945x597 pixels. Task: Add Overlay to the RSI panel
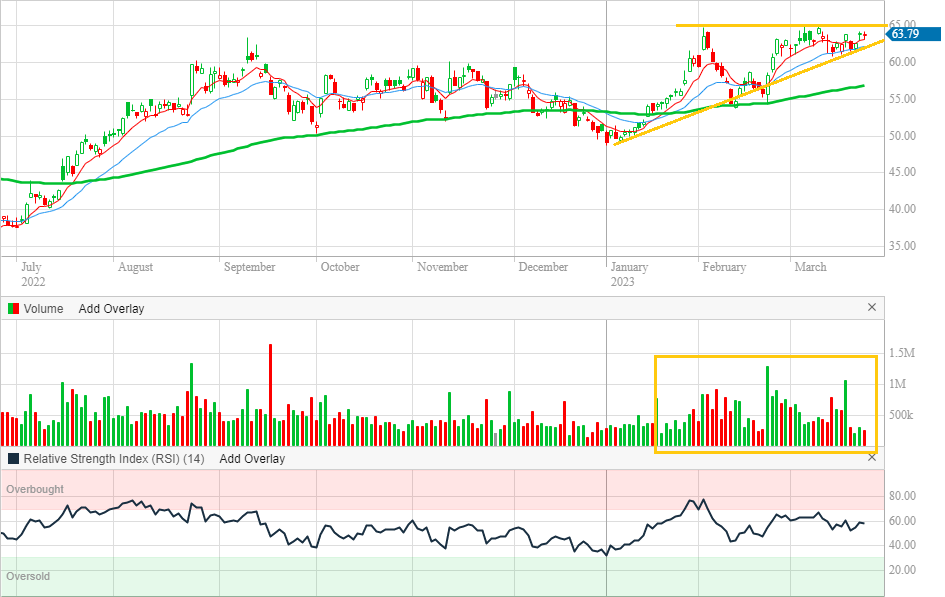click(x=252, y=459)
